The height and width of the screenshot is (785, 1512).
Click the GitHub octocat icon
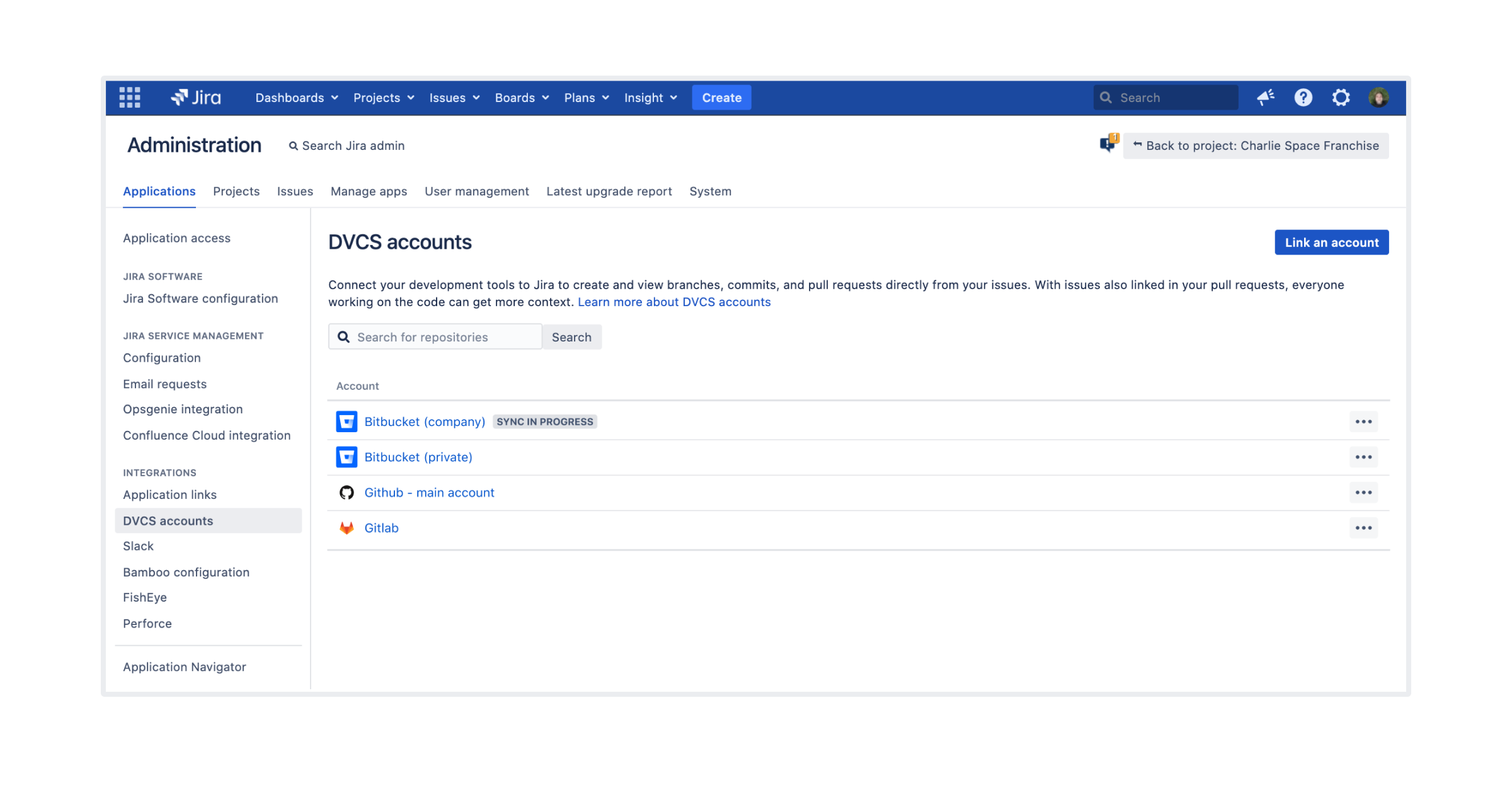(346, 493)
